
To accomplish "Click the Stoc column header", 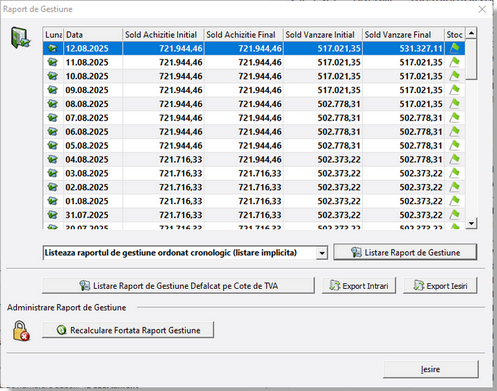I will (x=455, y=35).
